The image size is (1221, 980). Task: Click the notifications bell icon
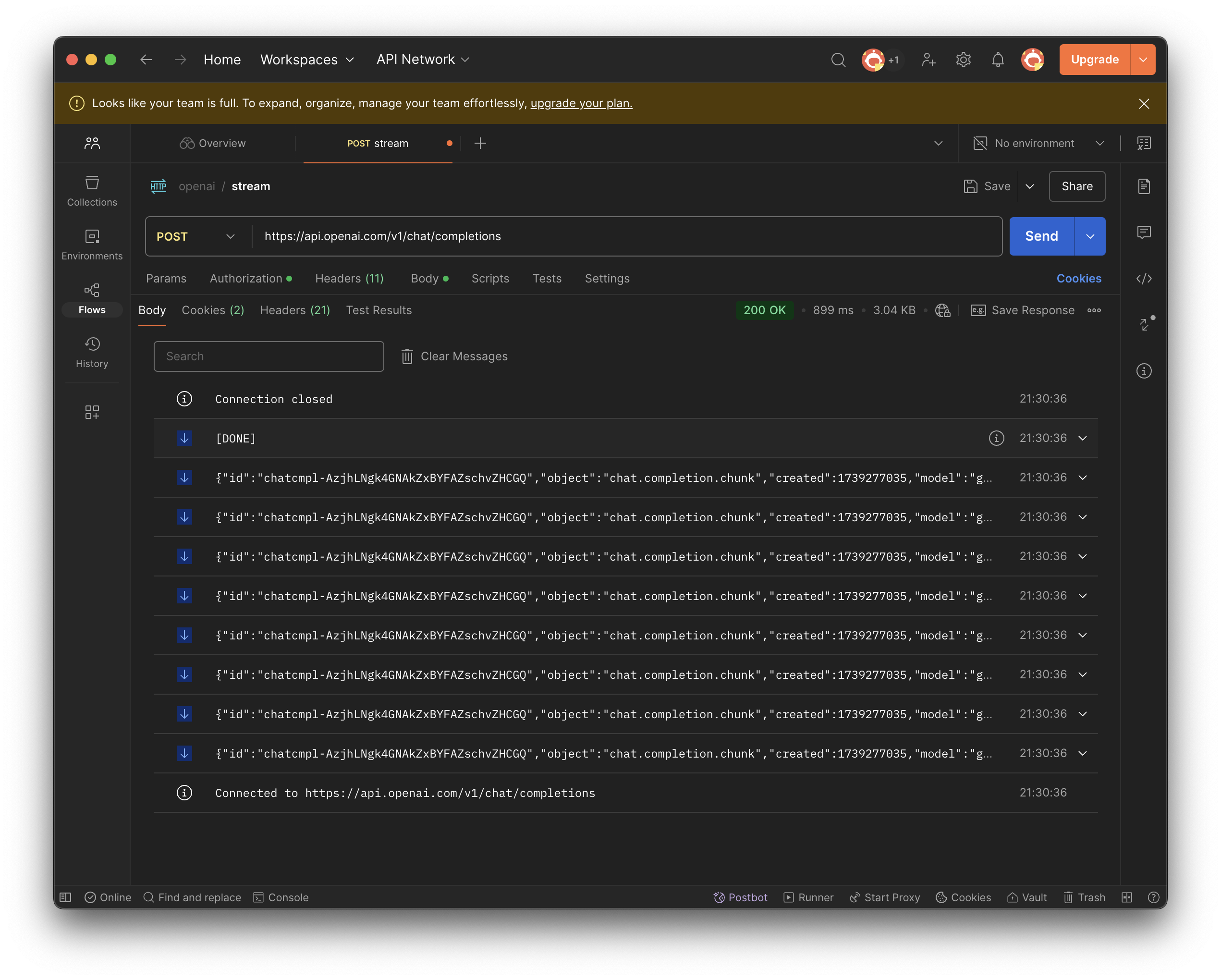pyautogui.click(x=997, y=60)
